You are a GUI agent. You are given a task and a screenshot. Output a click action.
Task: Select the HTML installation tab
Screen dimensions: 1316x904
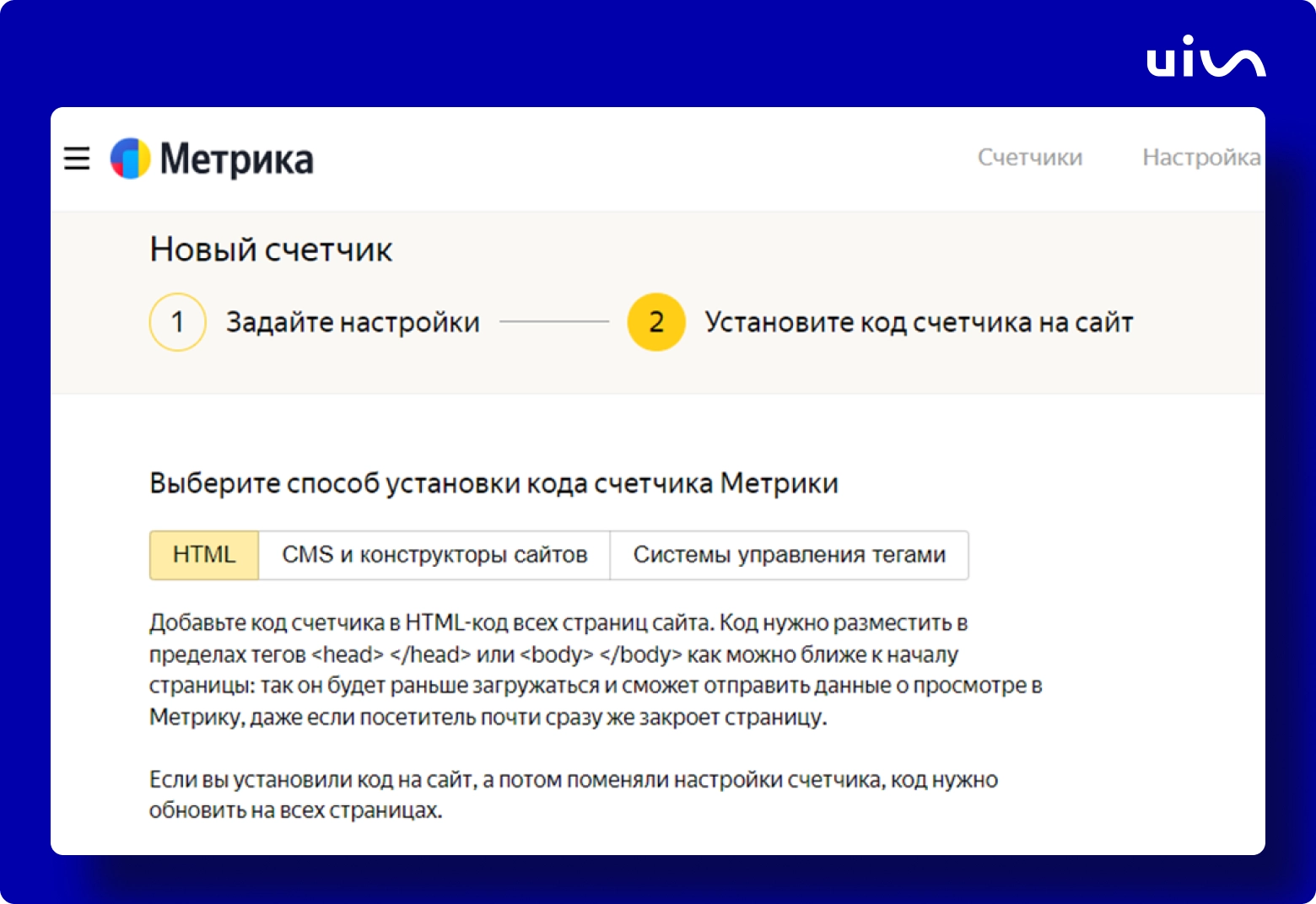pyautogui.click(x=204, y=555)
